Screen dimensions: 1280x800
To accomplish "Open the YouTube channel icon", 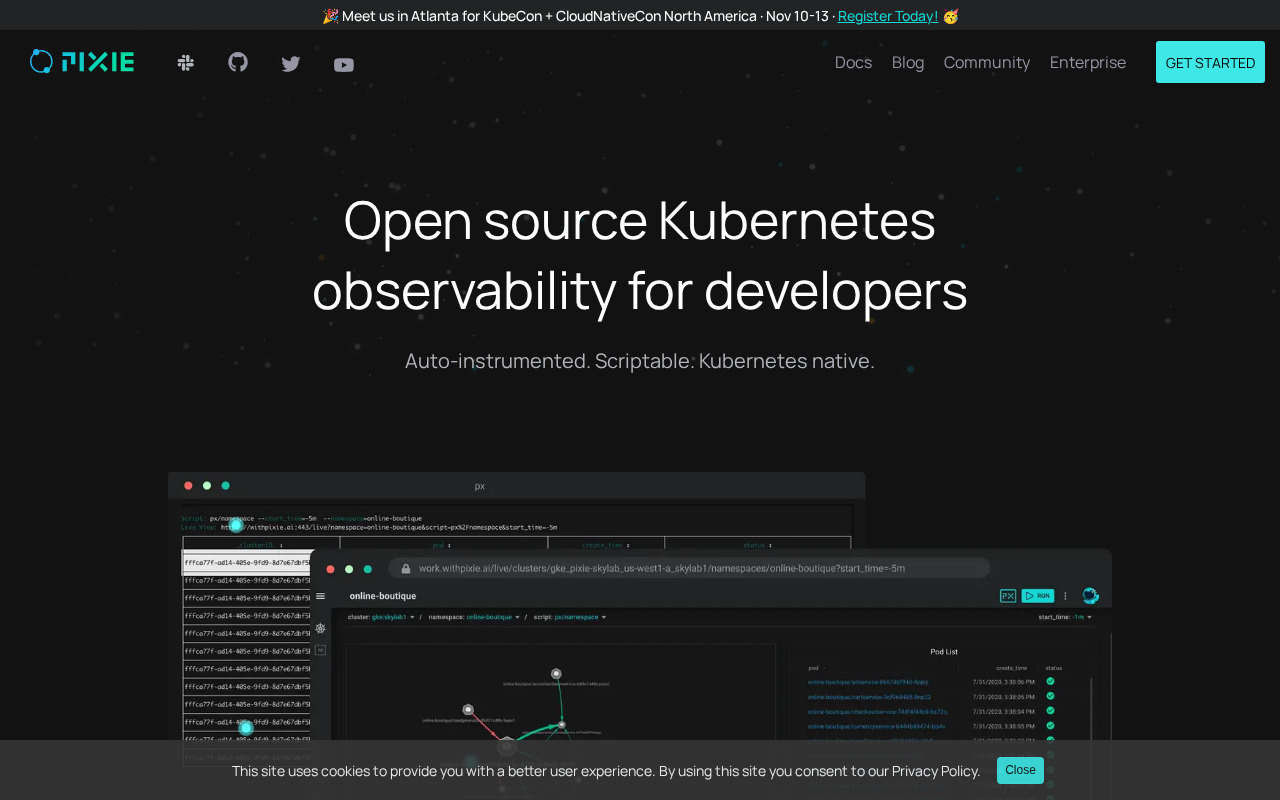I will (344, 65).
